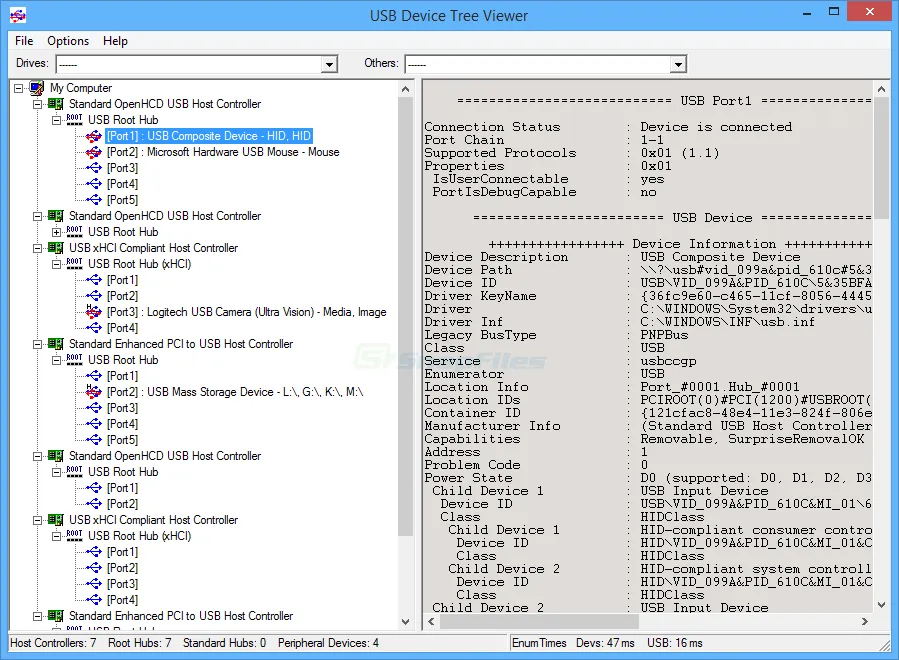
Task: Click the device tree vertical scrollbar thumb
Action: pyautogui.click(x=405, y=317)
